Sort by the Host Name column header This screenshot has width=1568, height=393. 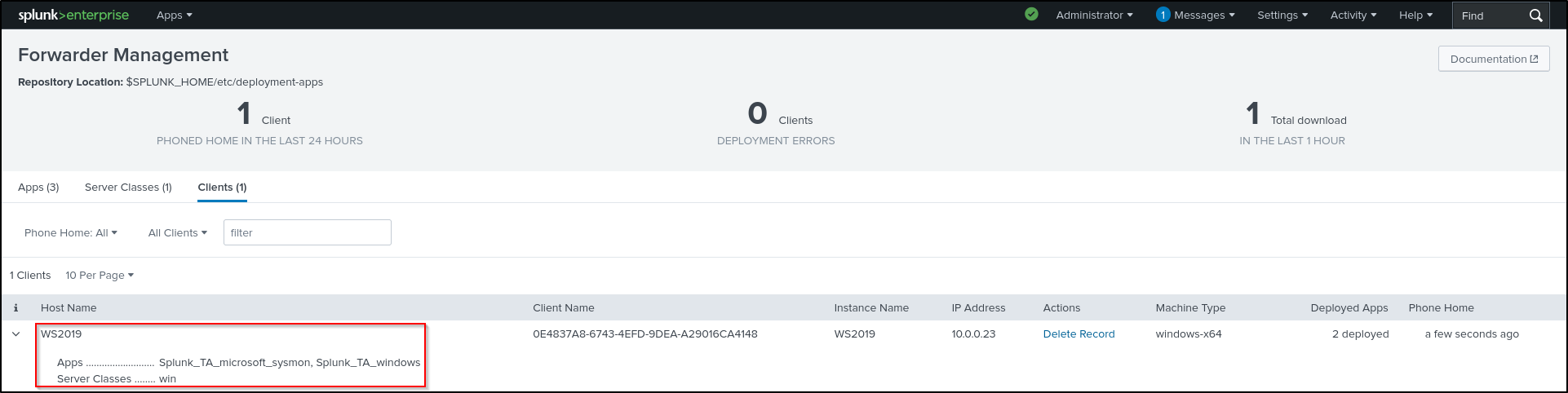69,307
